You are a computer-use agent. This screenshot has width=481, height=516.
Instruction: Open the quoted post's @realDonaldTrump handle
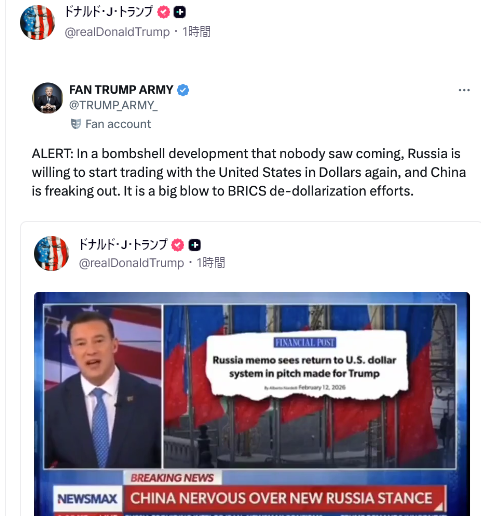[132, 263]
